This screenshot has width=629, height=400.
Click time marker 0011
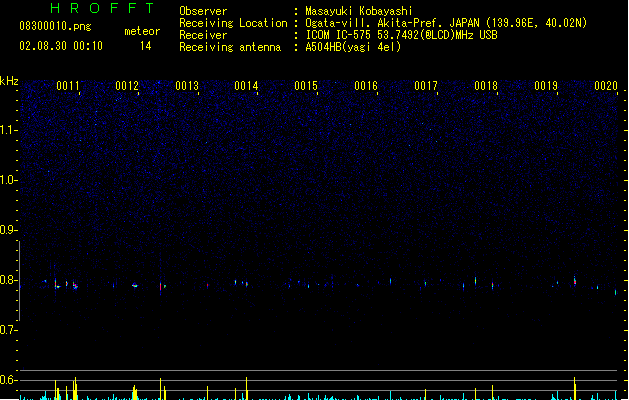(67, 86)
